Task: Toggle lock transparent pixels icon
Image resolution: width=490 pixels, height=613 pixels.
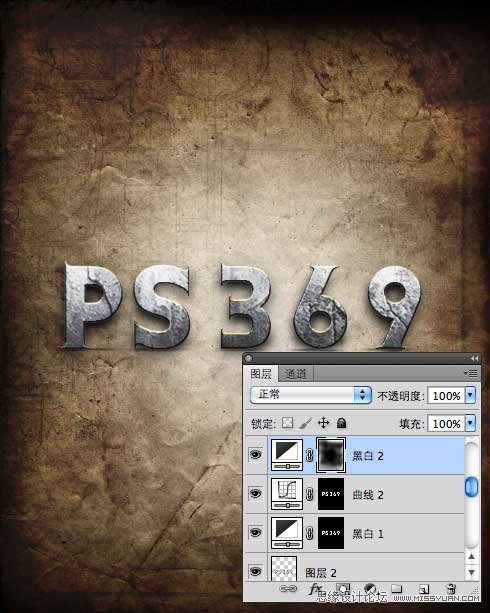Action: [x=287, y=423]
